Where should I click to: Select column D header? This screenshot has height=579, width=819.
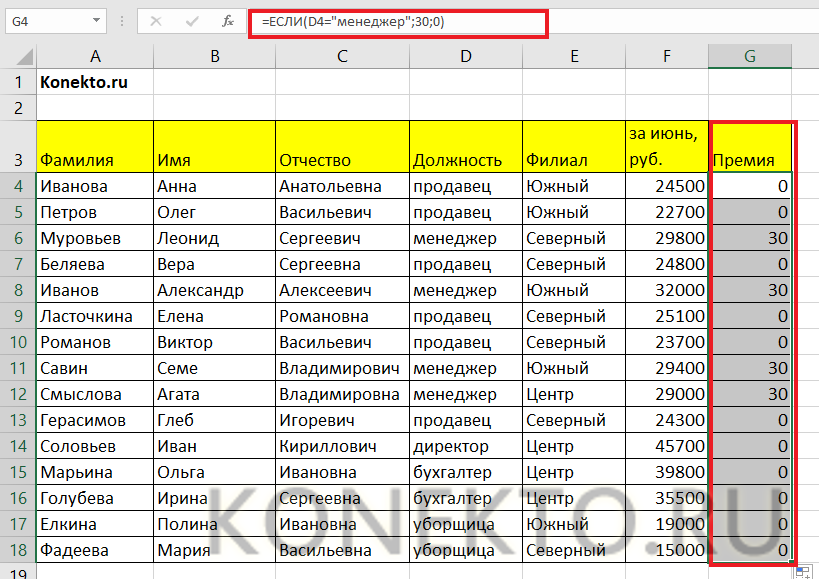(465, 58)
